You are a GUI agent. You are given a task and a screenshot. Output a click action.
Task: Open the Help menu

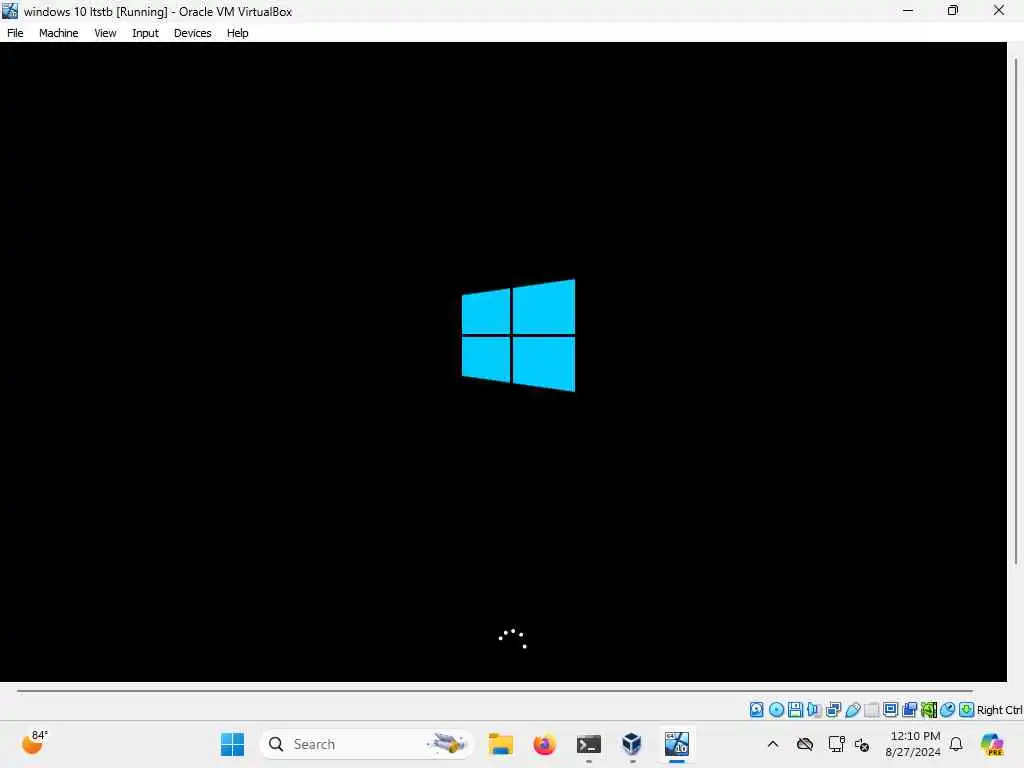pyautogui.click(x=237, y=33)
